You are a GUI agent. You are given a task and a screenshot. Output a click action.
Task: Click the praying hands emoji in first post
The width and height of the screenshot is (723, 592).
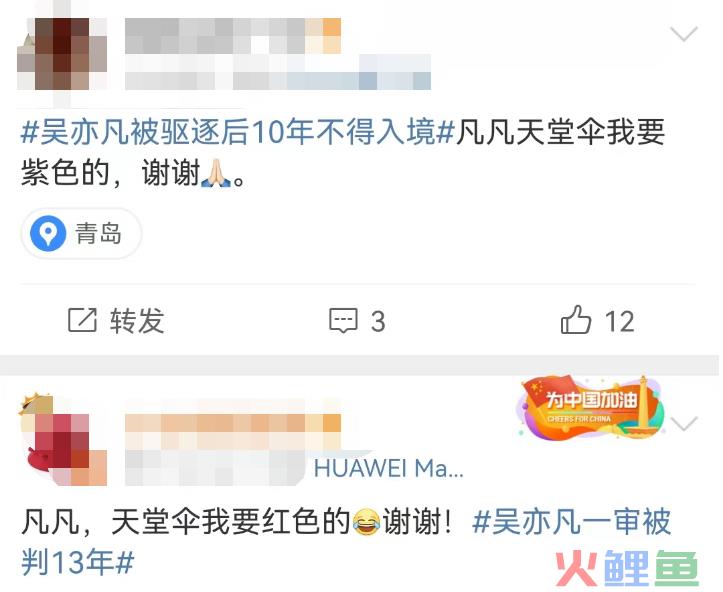(x=216, y=173)
